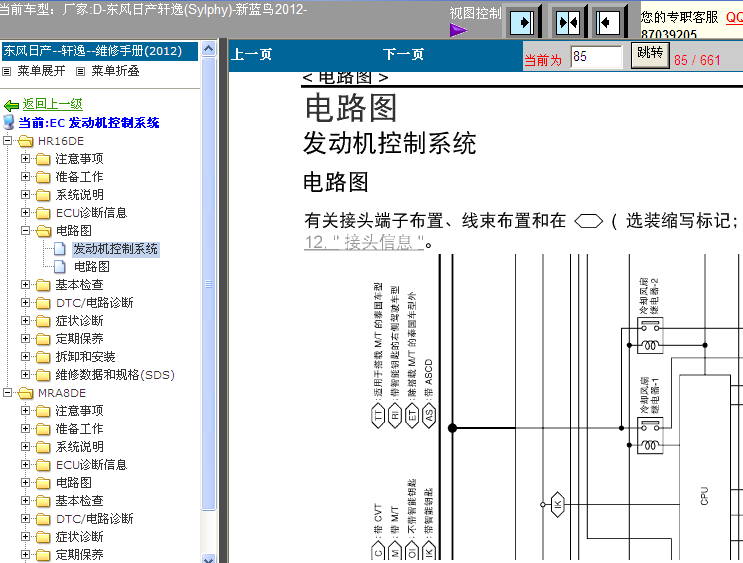The width and height of the screenshot is (743, 563).
Task: Click the tree panel scrollbar thumb
Action: point(208,283)
